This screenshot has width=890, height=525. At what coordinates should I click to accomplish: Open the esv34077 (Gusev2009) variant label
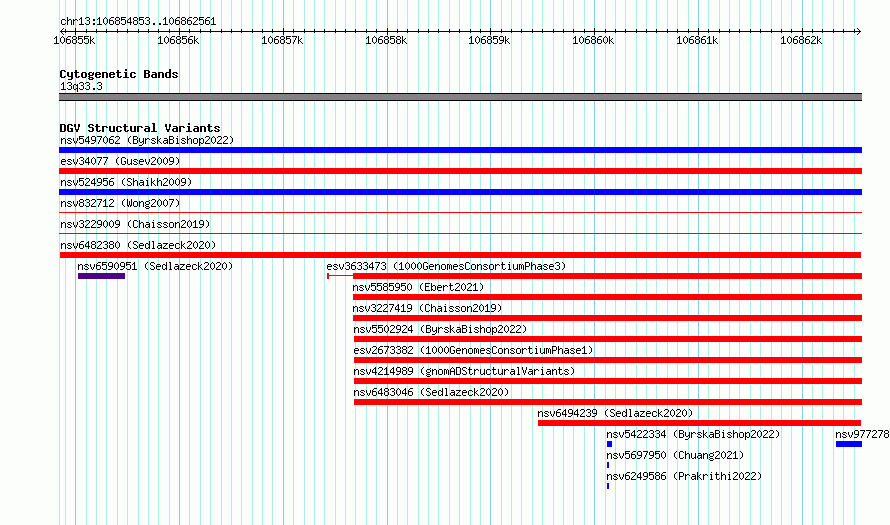coord(120,161)
